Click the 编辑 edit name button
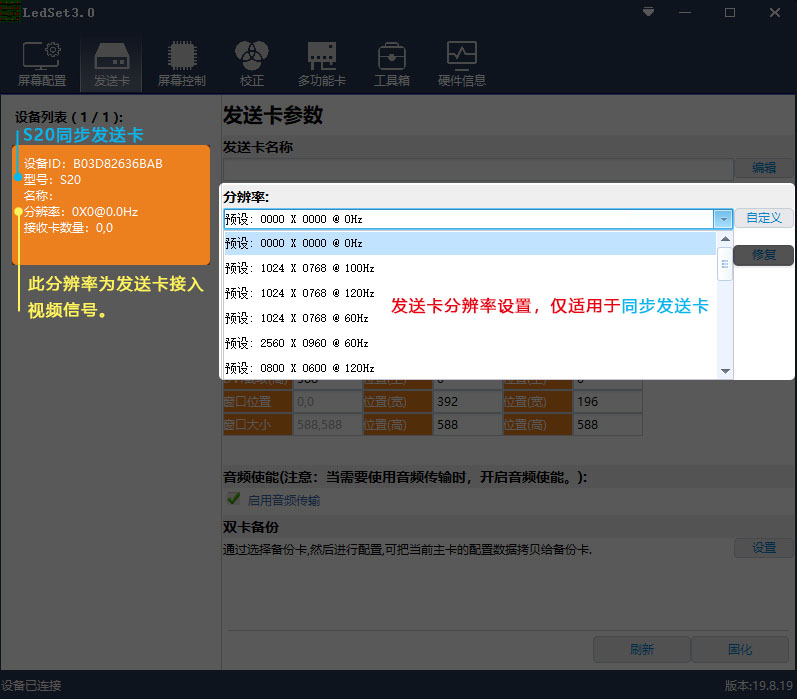 coord(763,168)
